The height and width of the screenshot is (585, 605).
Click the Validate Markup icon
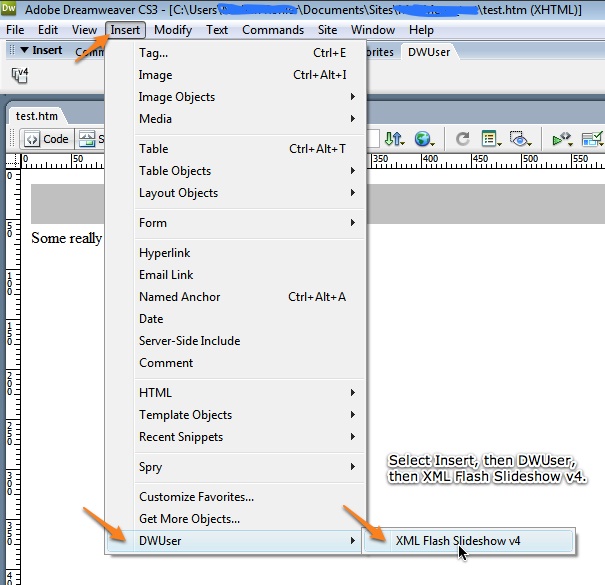[x=561, y=139]
